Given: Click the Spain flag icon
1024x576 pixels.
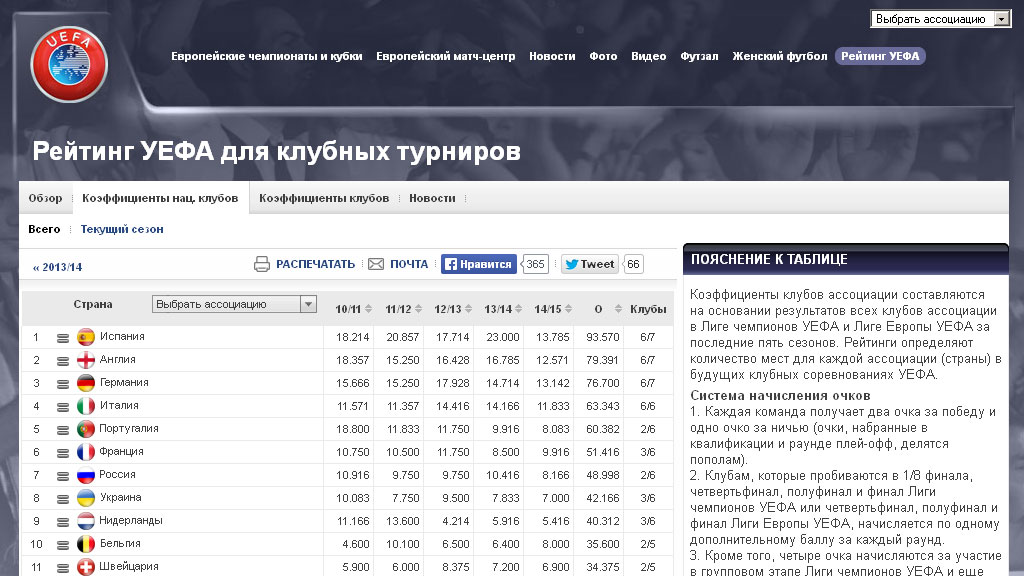Looking at the screenshot, I should pyautogui.click(x=86, y=337).
